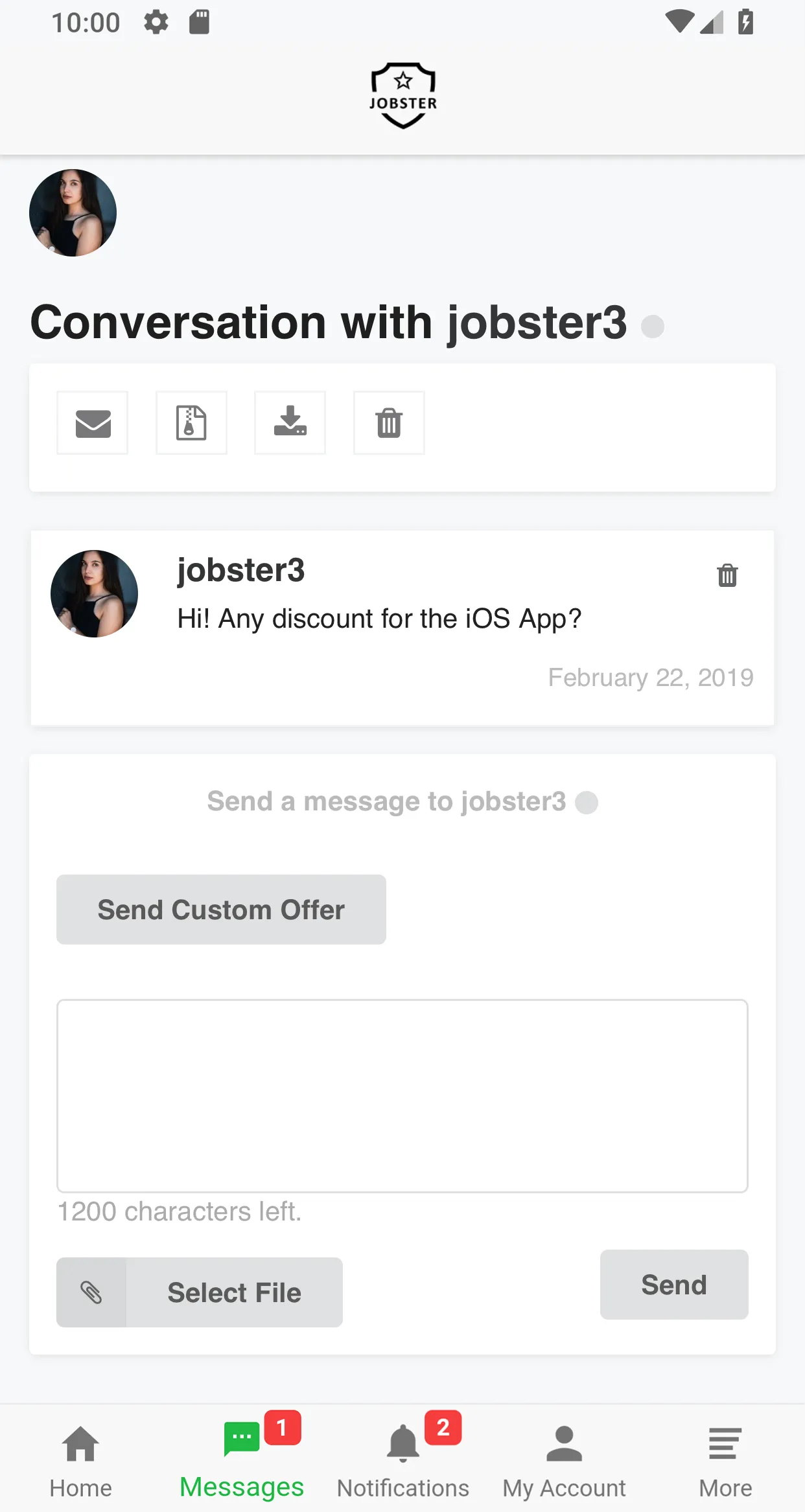Click the paperclip attachment icon

91,1292
